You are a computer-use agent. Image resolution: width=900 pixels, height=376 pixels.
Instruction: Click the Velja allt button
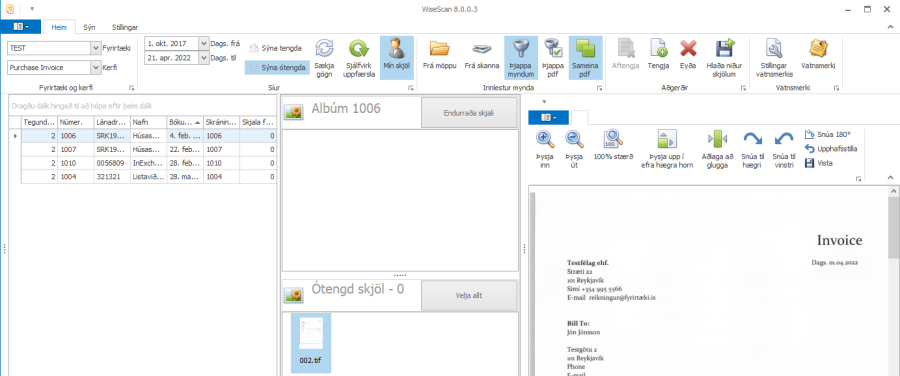(469, 296)
